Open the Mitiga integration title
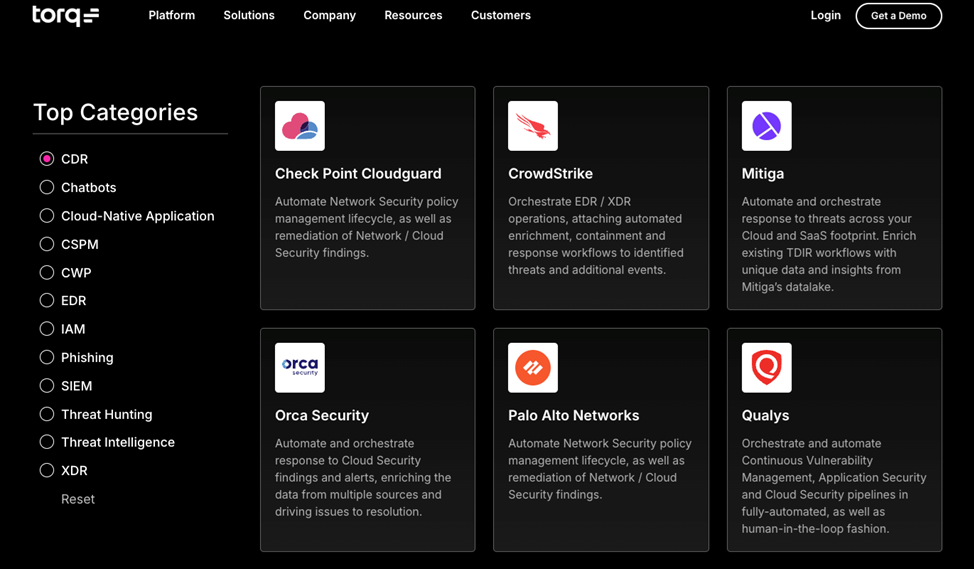 tap(762, 174)
